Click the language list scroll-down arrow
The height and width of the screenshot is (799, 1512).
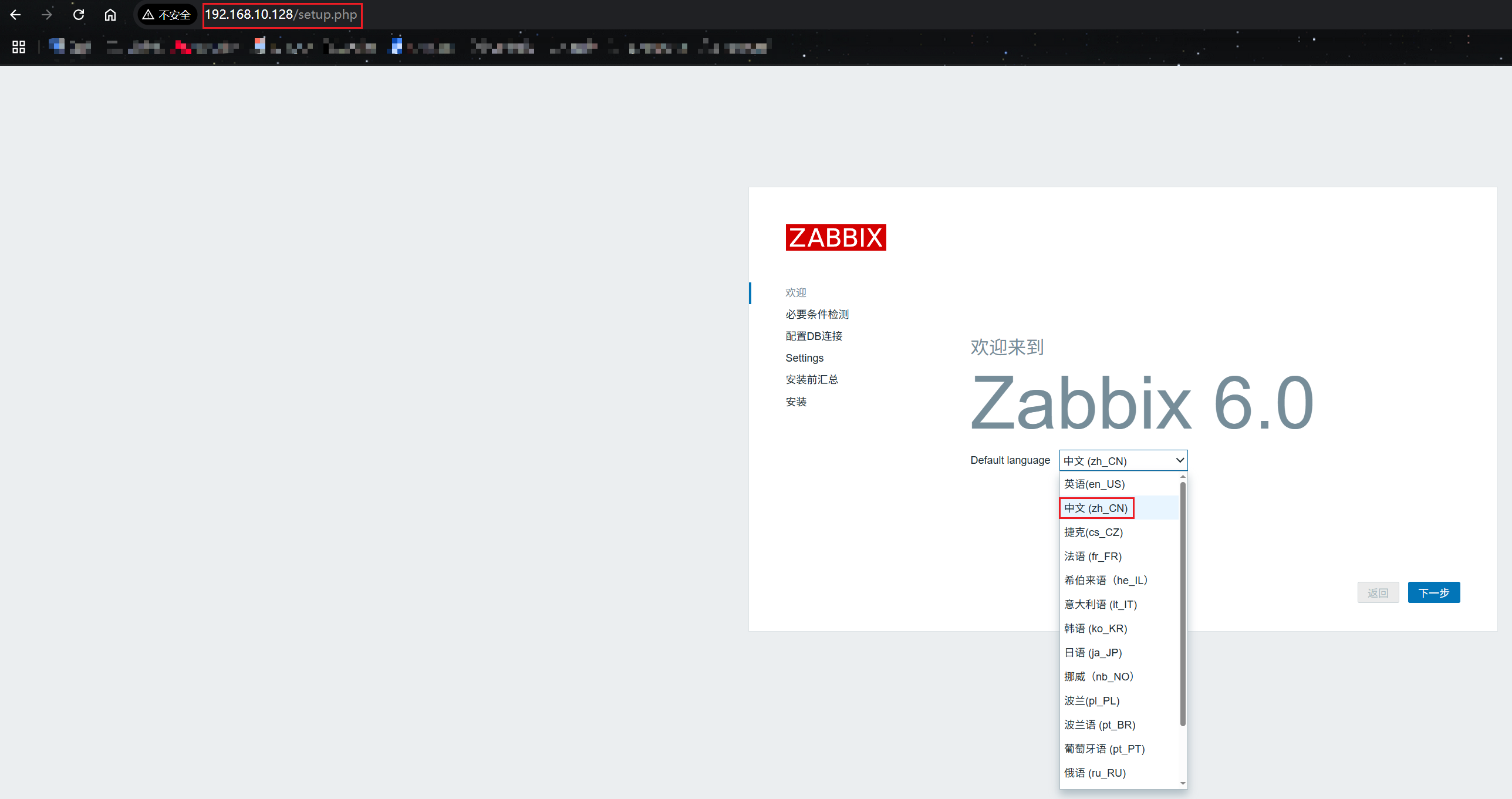pos(1183,783)
